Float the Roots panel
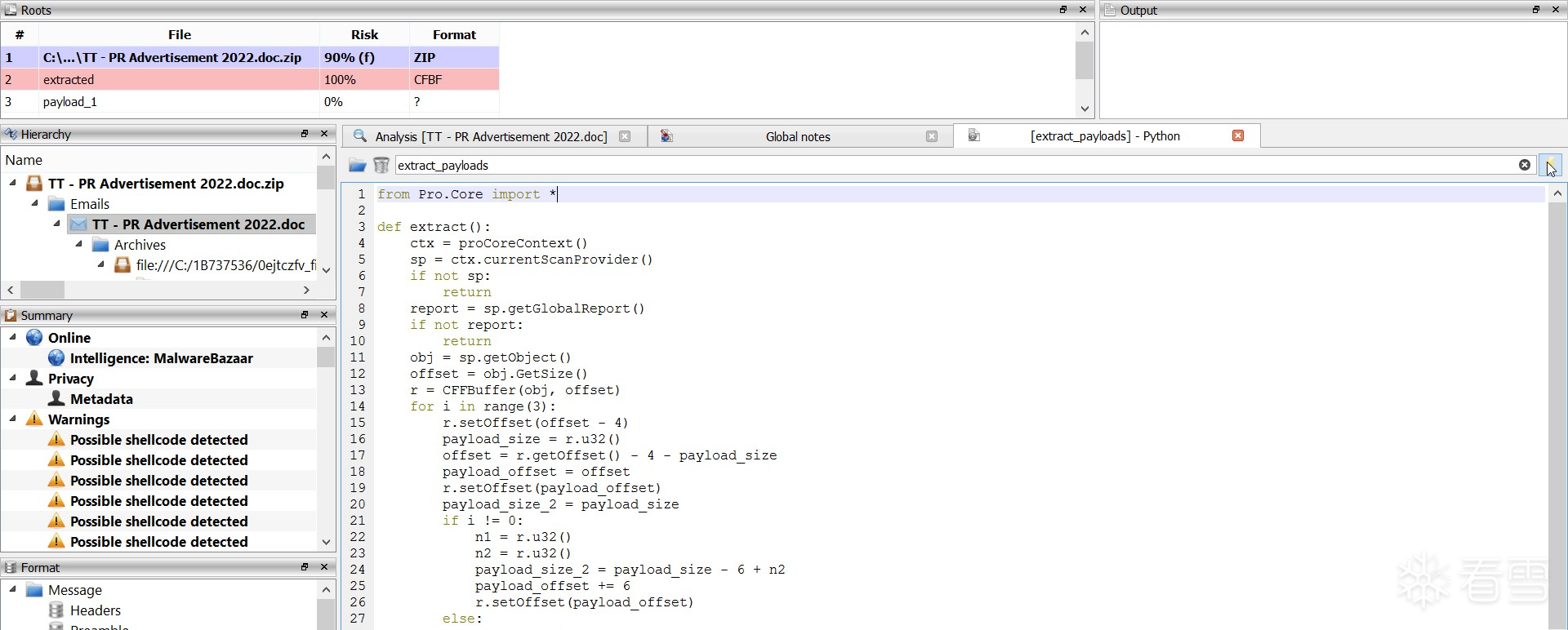The width and height of the screenshot is (1568, 630). [x=1063, y=10]
